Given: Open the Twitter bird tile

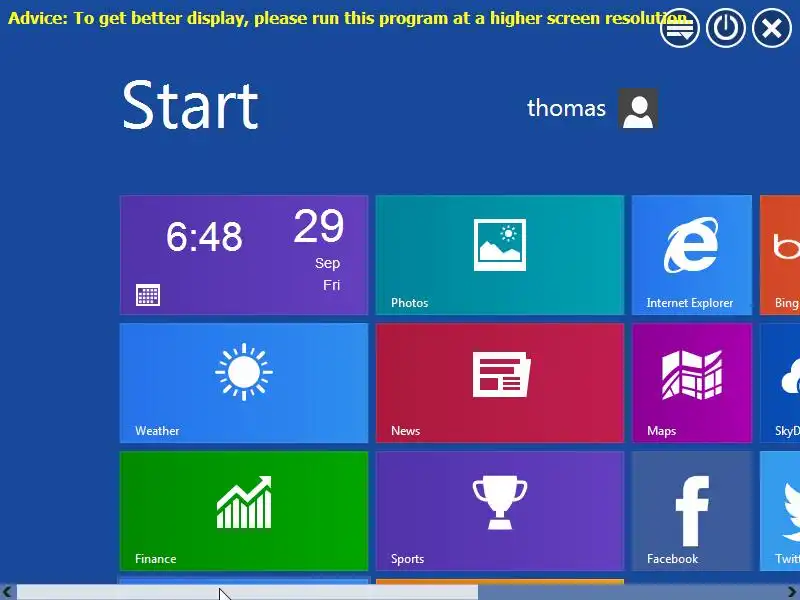Looking at the screenshot, I should tap(780, 511).
